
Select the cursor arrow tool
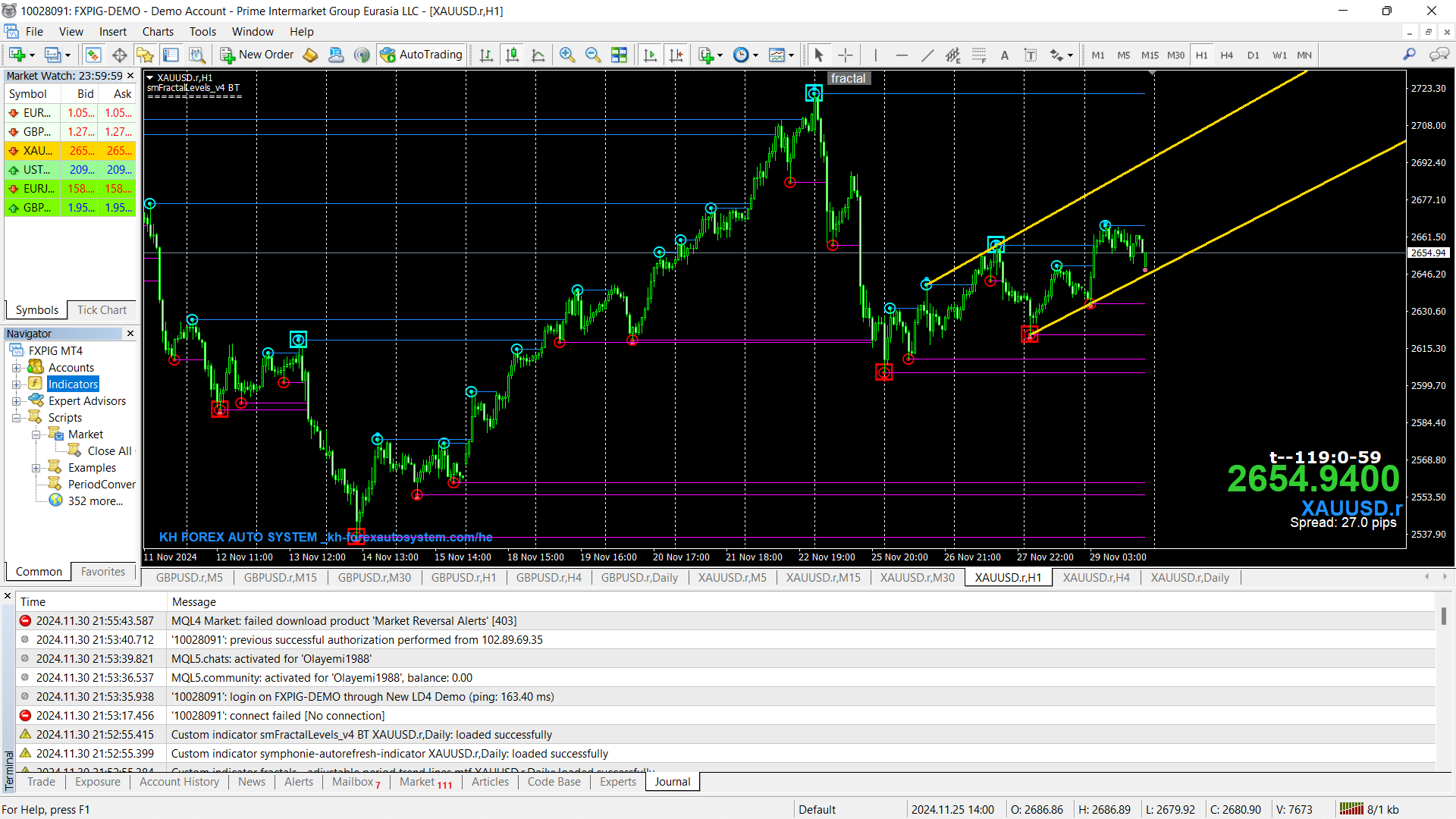tap(818, 55)
